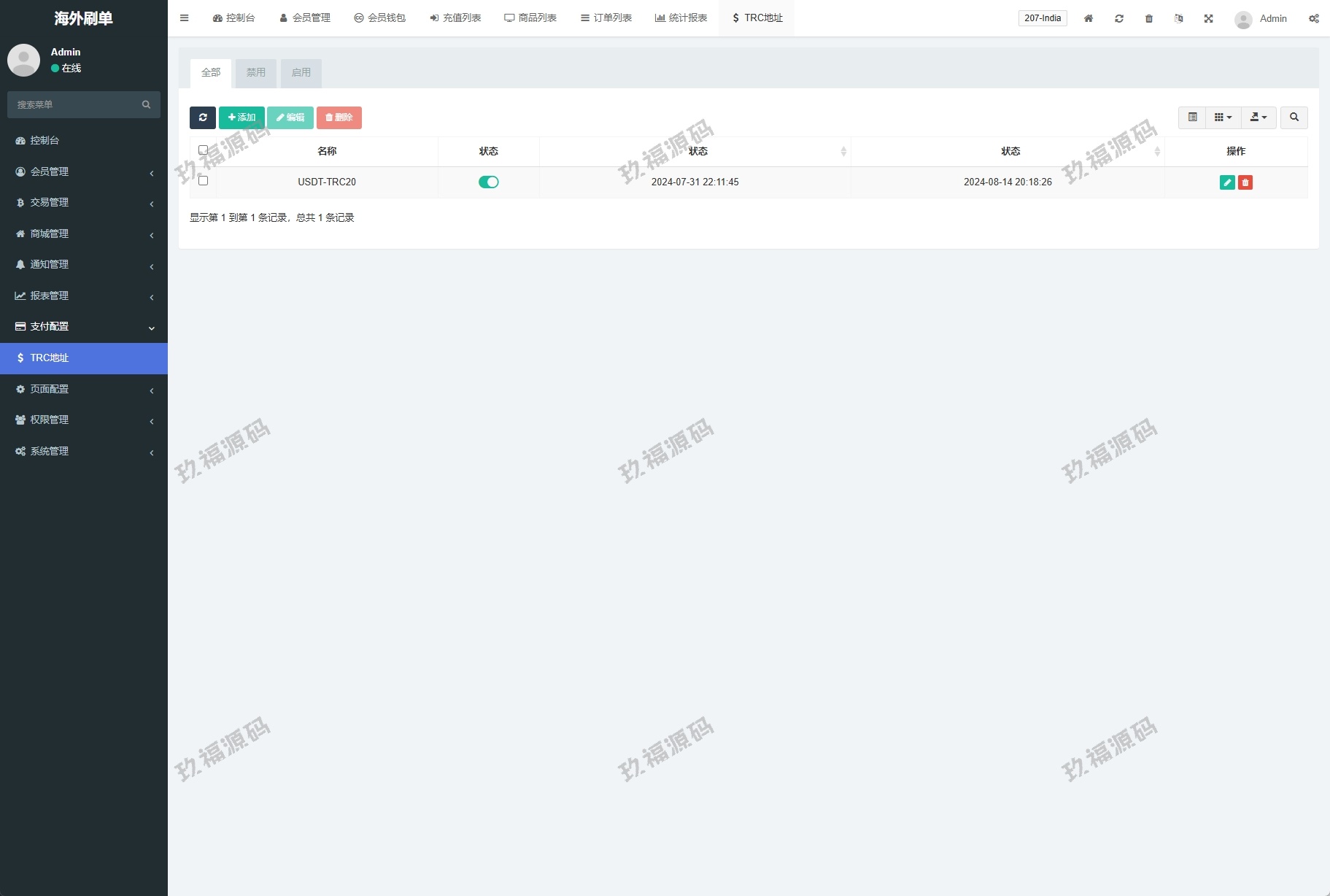Screen dimensions: 1330x896
Task: Open the export dropdown button
Action: tap(1258, 117)
